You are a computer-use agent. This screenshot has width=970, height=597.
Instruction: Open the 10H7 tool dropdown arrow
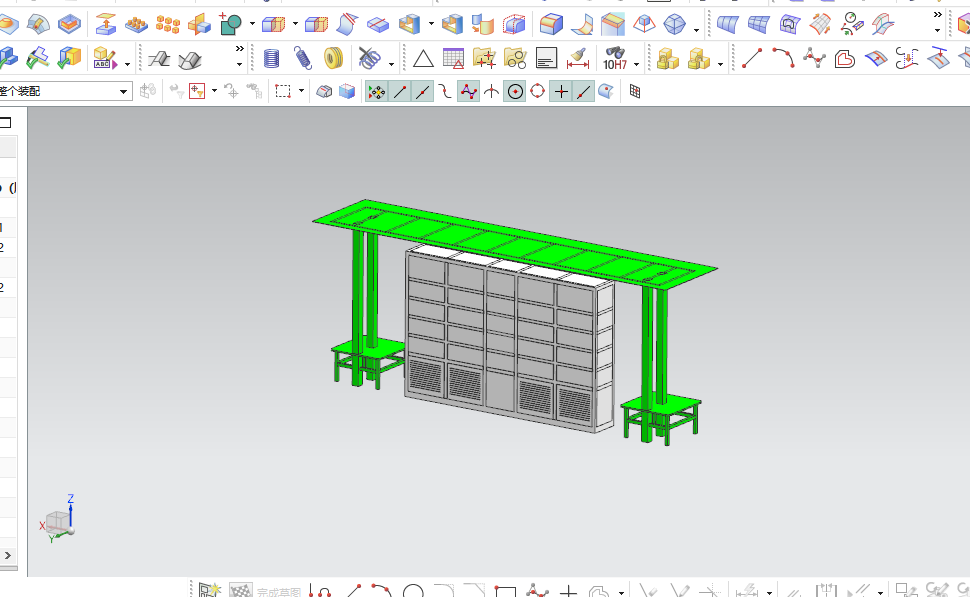(x=637, y=64)
